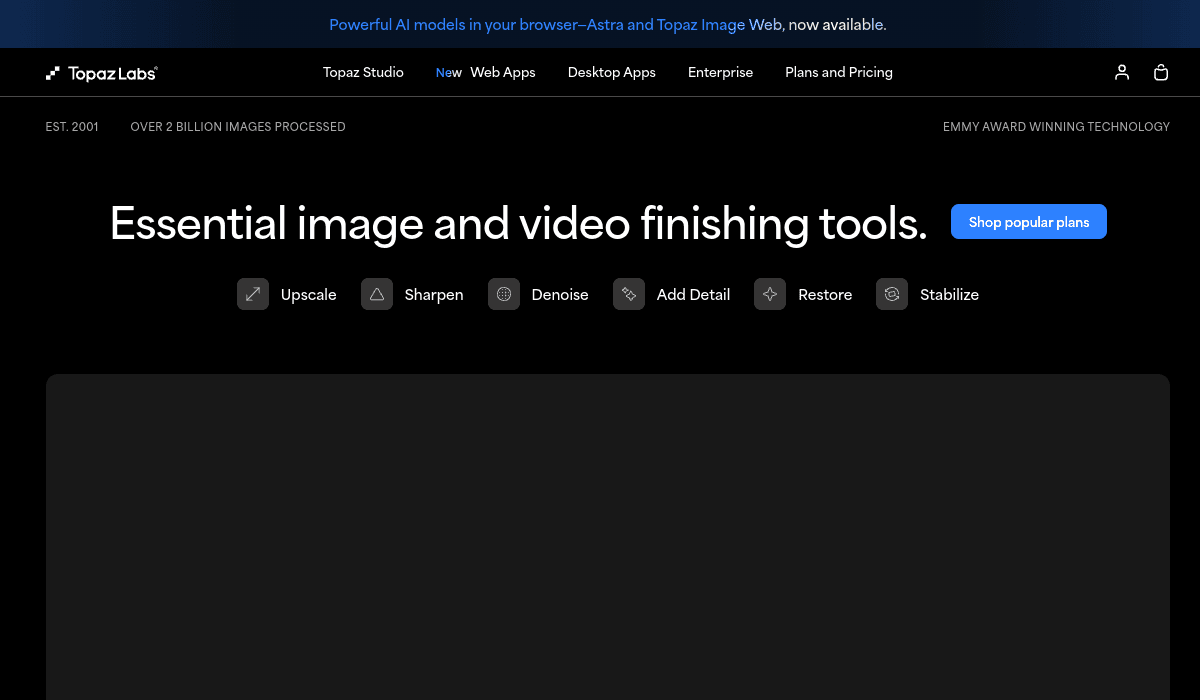Open the shopping bag cart icon

pos(1161,72)
